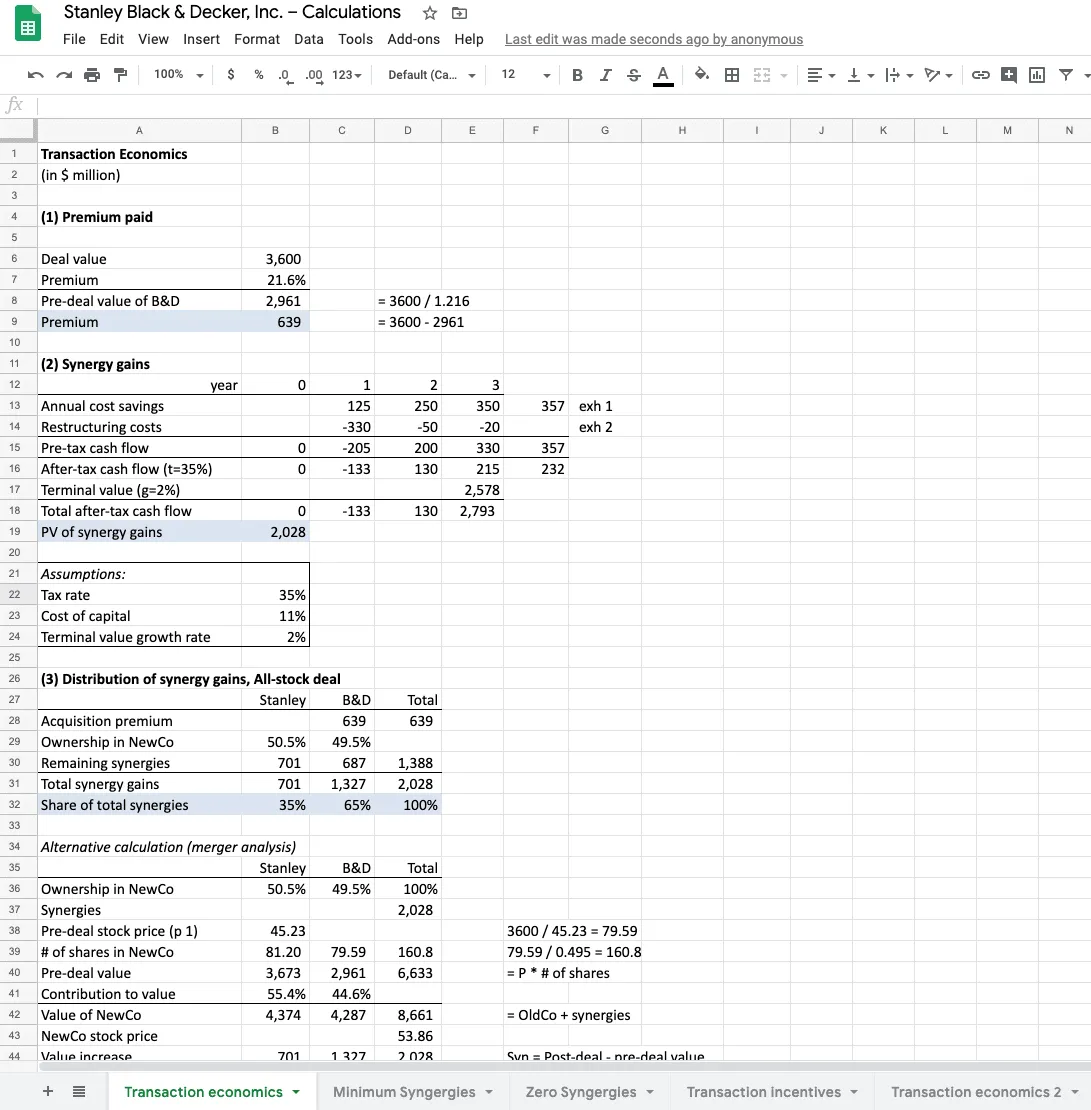This screenshot has width=1091, height=1110.
Task: Toggle strikethrough formatting
Action: point(634,74)
